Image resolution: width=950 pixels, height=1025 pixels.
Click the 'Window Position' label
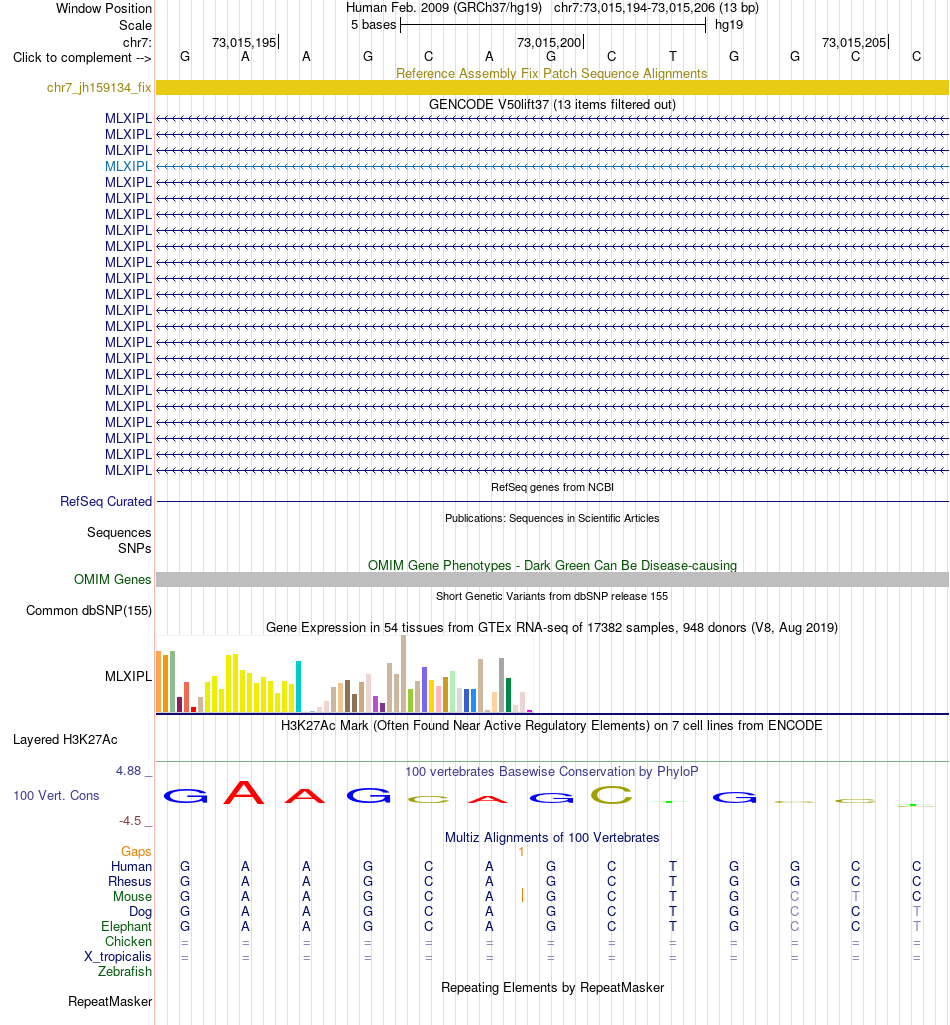tap(104, 8)
